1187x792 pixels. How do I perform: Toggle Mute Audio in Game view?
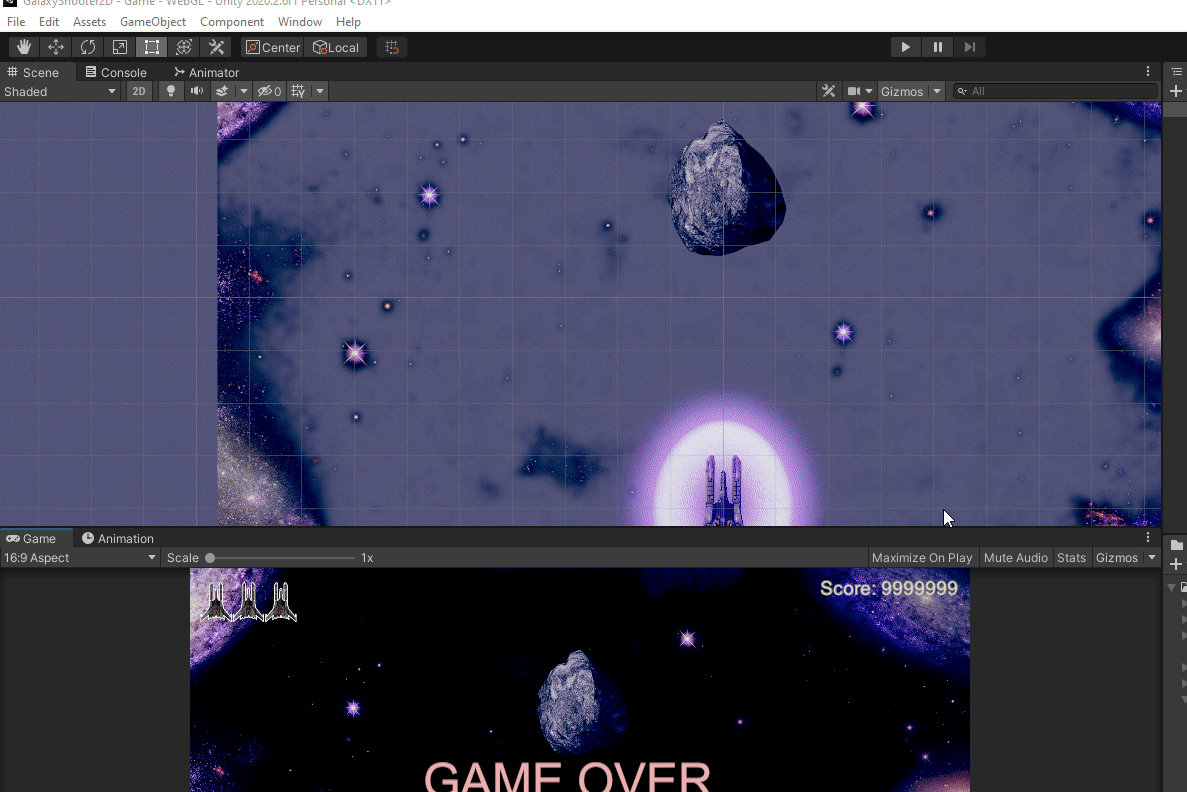[x=1016, y=558]
